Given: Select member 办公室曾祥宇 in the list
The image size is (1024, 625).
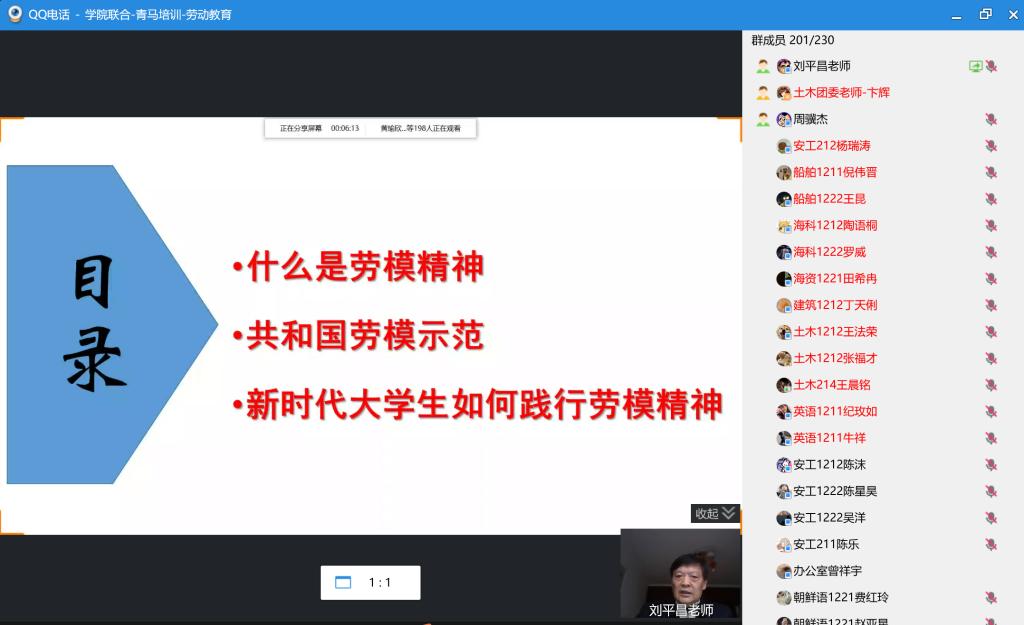Looking at the screenshot, I should point(826,571).
